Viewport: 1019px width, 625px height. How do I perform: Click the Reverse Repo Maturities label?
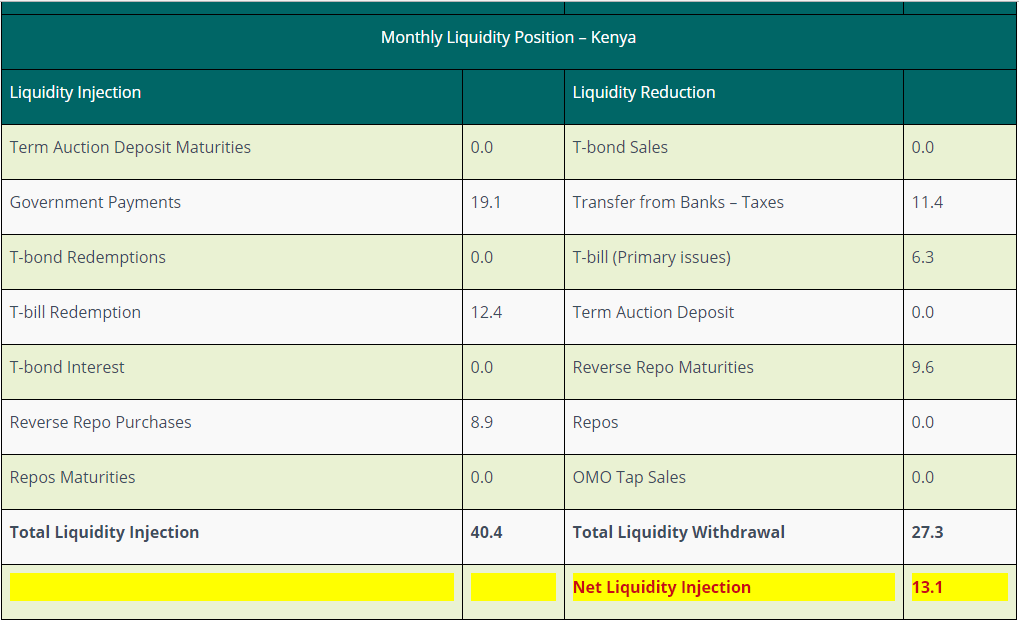click(x=663, y=368)
